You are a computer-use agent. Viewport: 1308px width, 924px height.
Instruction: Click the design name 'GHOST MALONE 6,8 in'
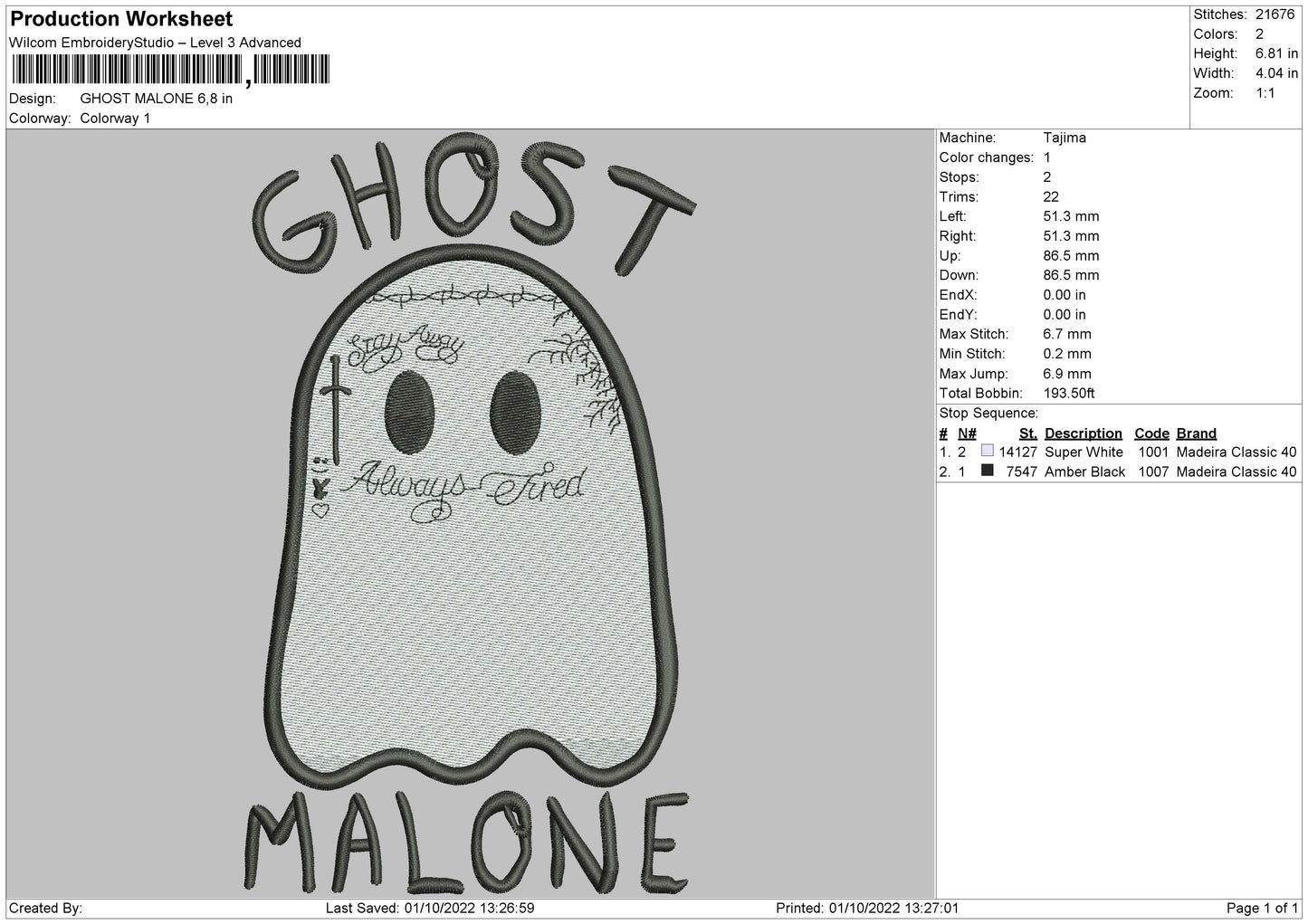[x=157, y=99]
